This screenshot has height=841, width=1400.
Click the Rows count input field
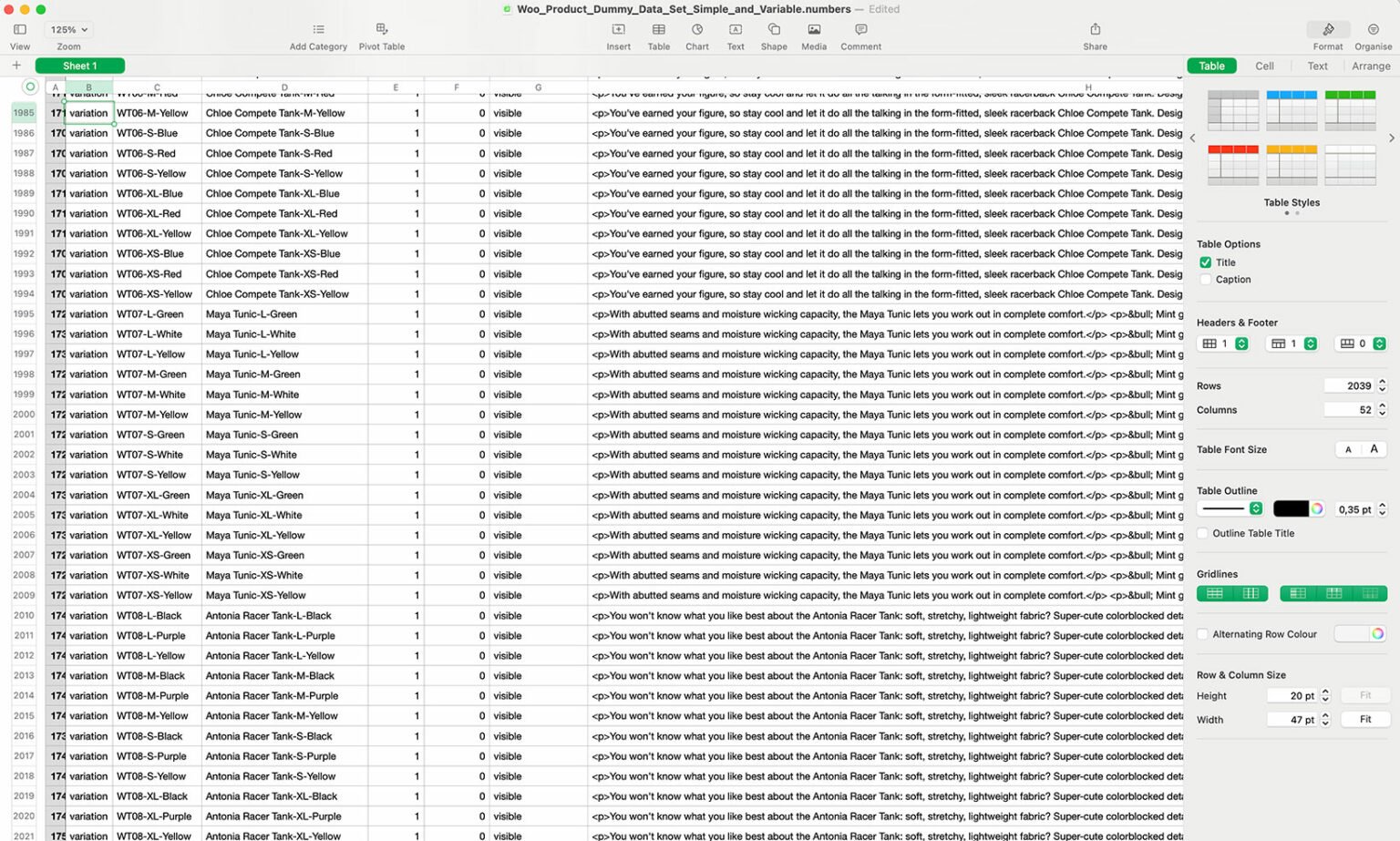(1349, 385)
